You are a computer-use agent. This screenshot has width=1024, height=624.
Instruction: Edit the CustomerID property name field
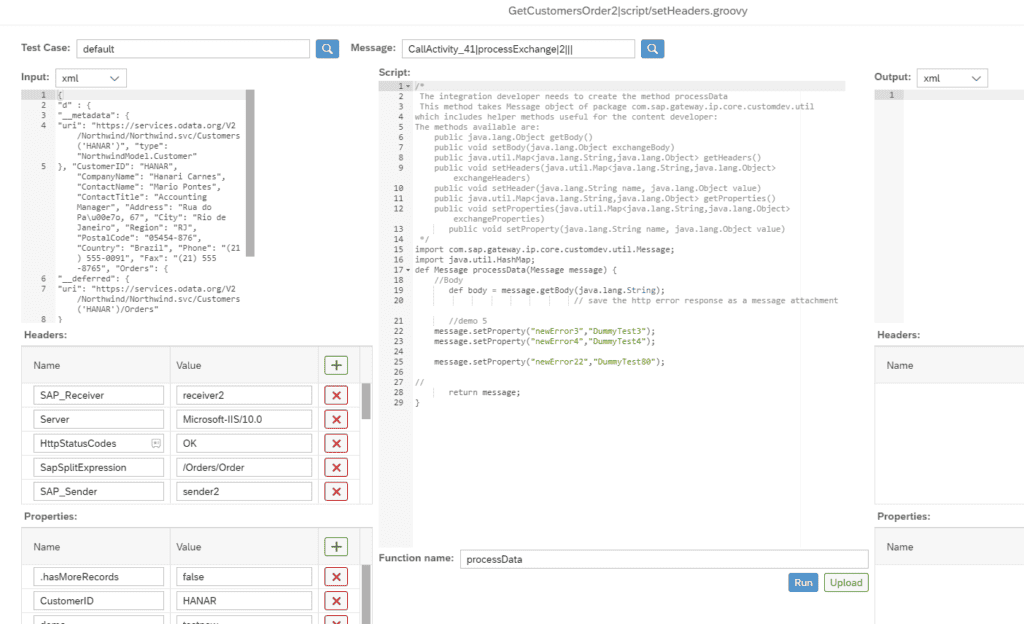click(99, 601)
